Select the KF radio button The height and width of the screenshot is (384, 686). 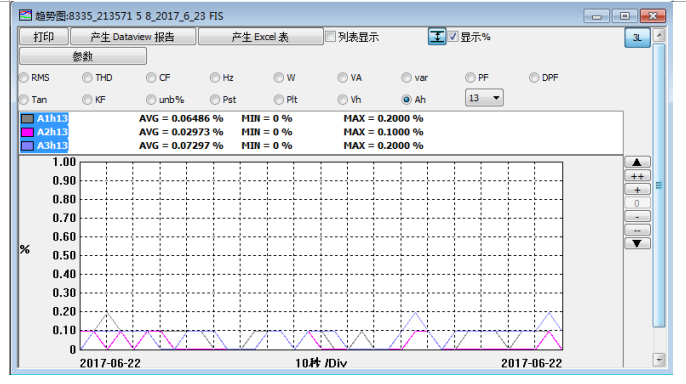(x=87, y=100)
